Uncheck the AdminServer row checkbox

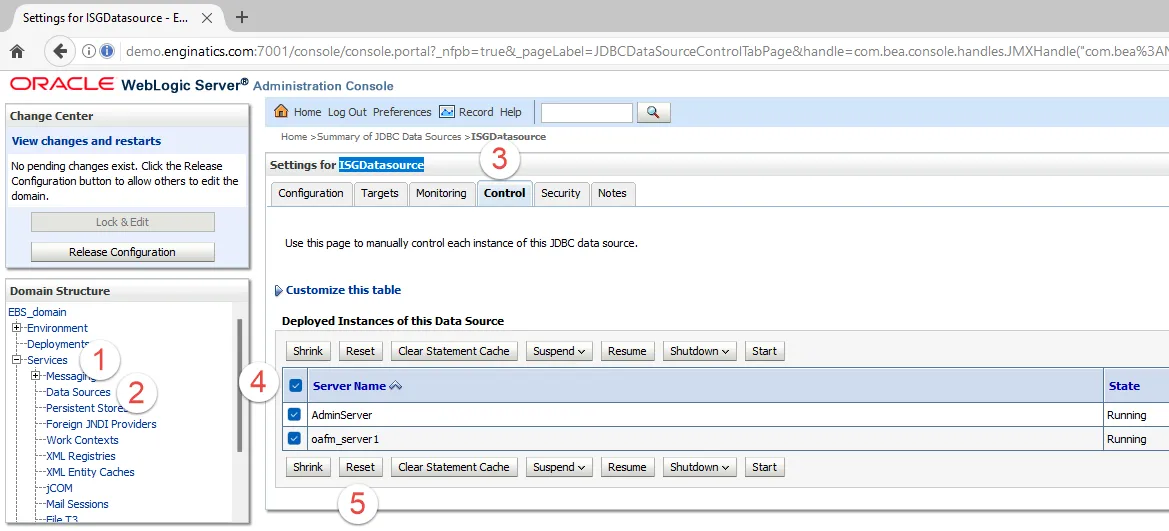point(295,415)
